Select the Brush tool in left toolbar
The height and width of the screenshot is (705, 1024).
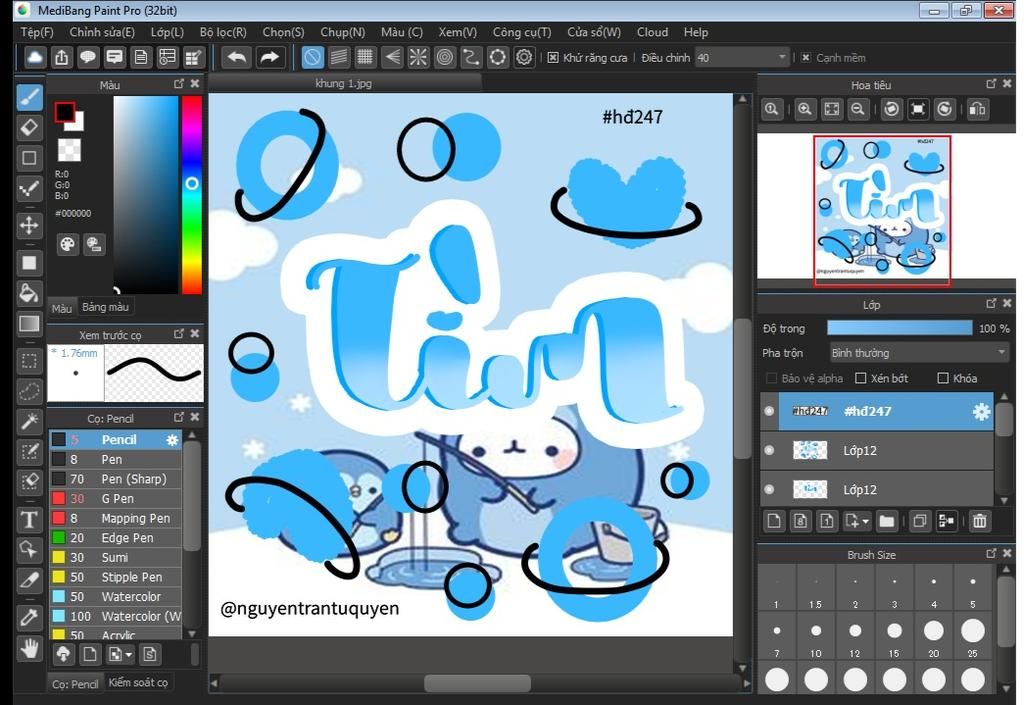point(29,97)
